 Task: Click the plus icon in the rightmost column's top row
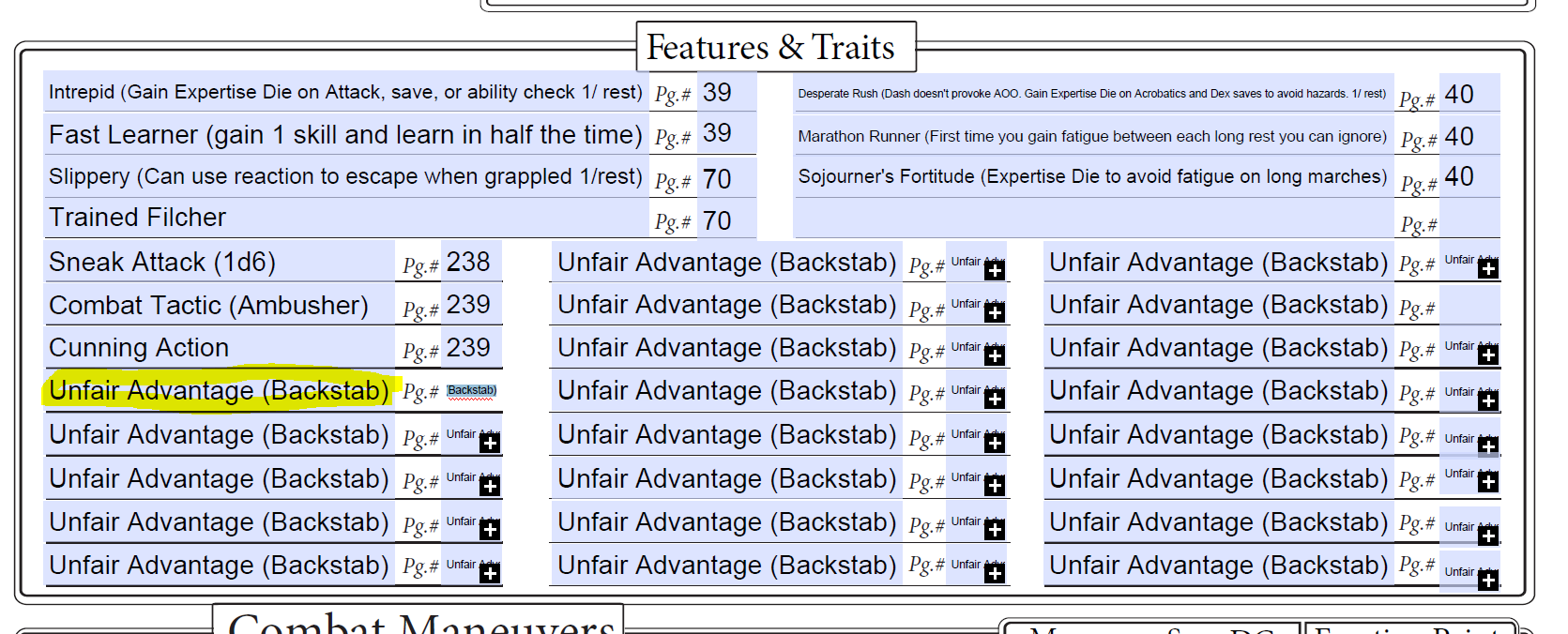tap(1488, 269)
